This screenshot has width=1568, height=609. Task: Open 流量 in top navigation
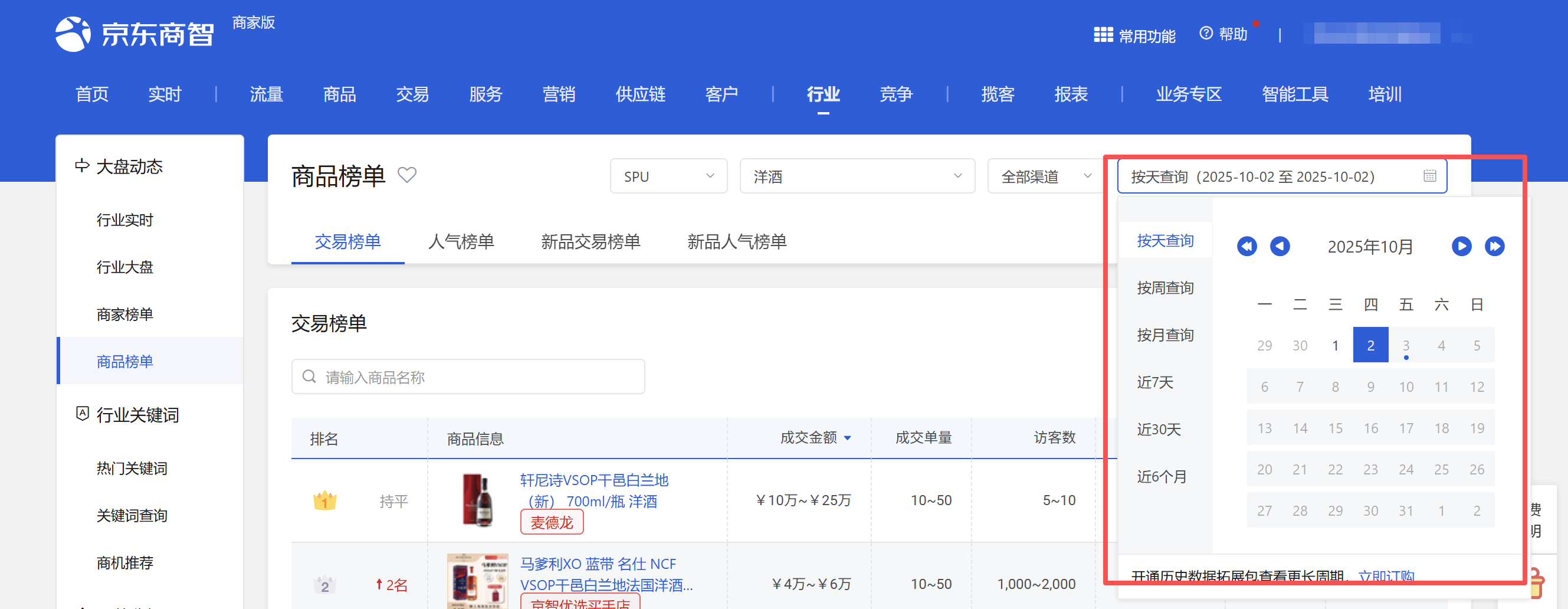tap(267, 94)
